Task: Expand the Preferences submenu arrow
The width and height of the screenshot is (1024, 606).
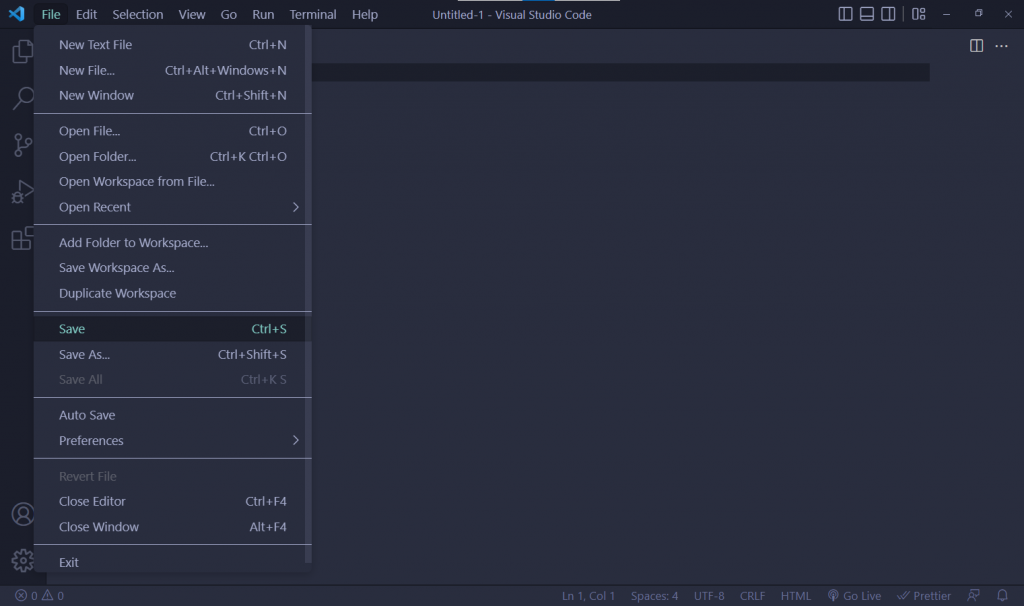Action: pos(296,440)
